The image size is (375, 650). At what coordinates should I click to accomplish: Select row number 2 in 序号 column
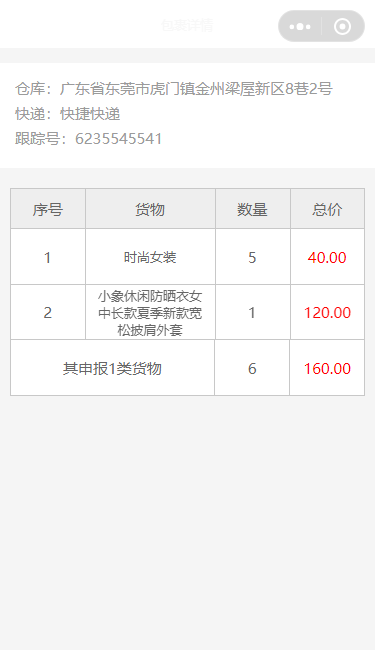click(x=48, y=312)
